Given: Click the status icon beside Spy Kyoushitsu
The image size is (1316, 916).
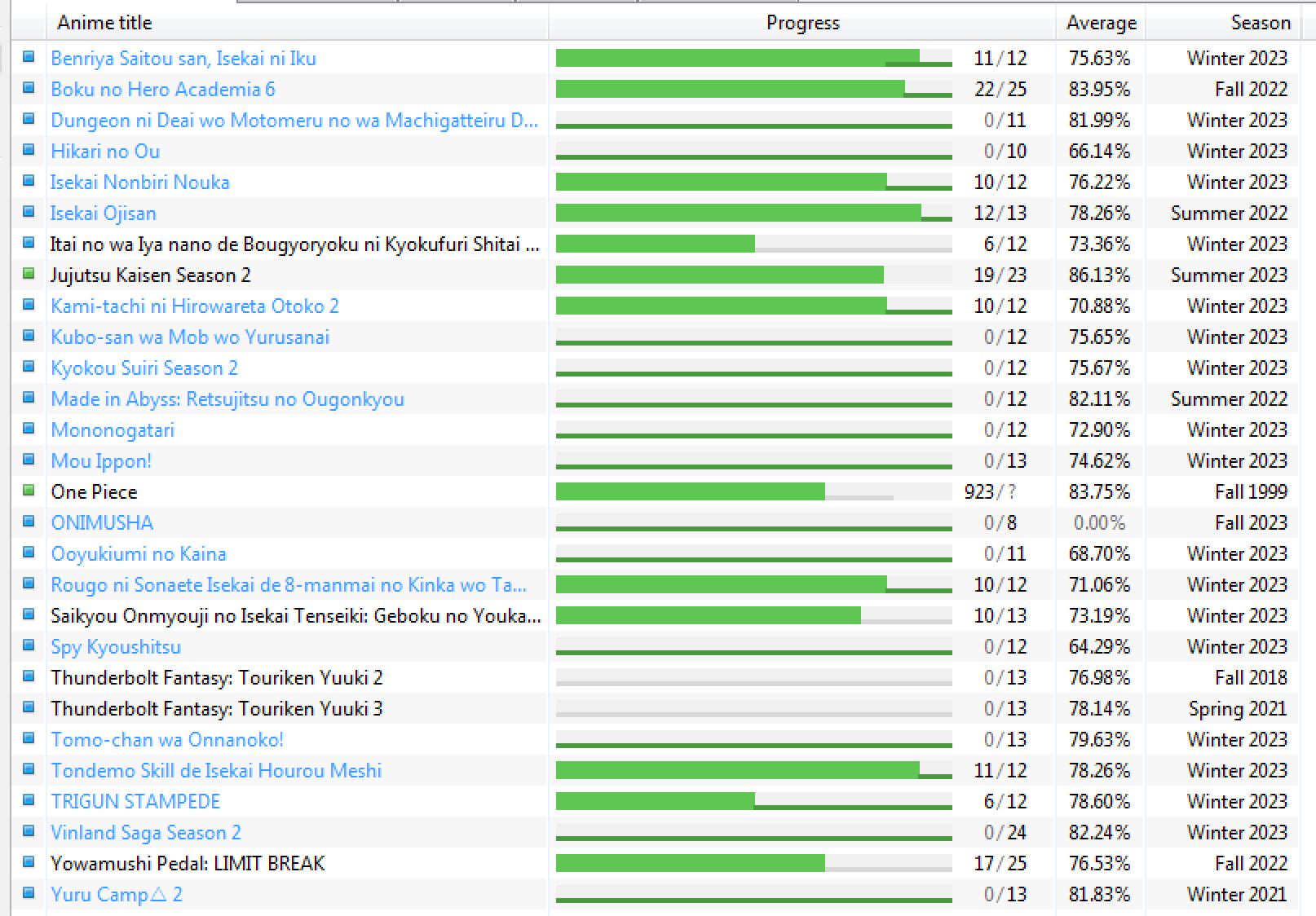Looking at the screenshot, I should [29, 645].
